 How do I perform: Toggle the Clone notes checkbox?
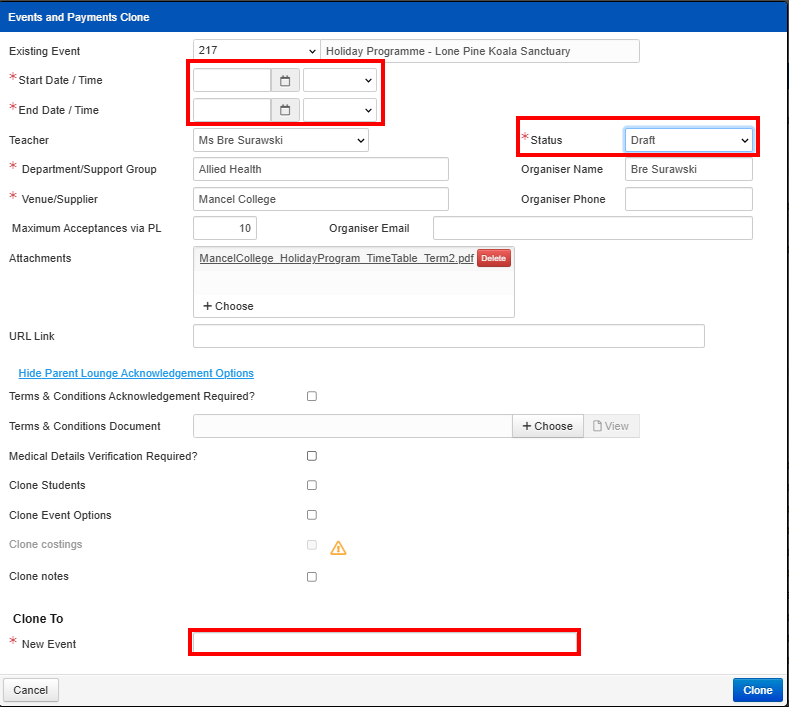(312, 577)
